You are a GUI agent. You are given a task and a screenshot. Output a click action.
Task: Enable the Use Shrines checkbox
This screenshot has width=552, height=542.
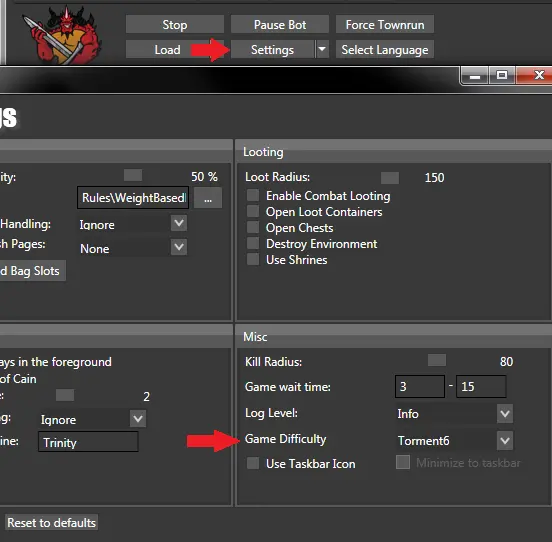(x=253, y=259)
